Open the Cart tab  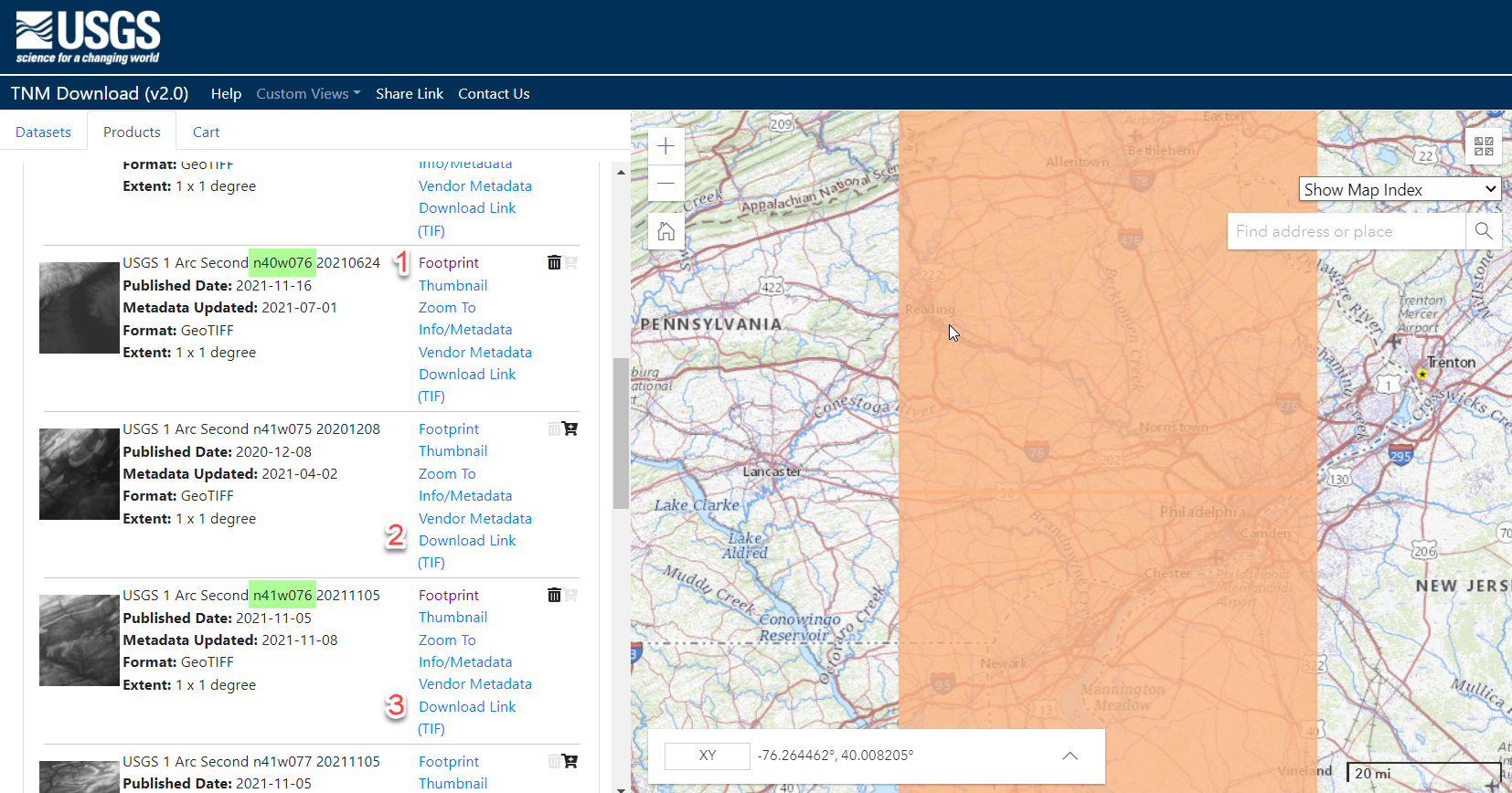click(206, 132)
